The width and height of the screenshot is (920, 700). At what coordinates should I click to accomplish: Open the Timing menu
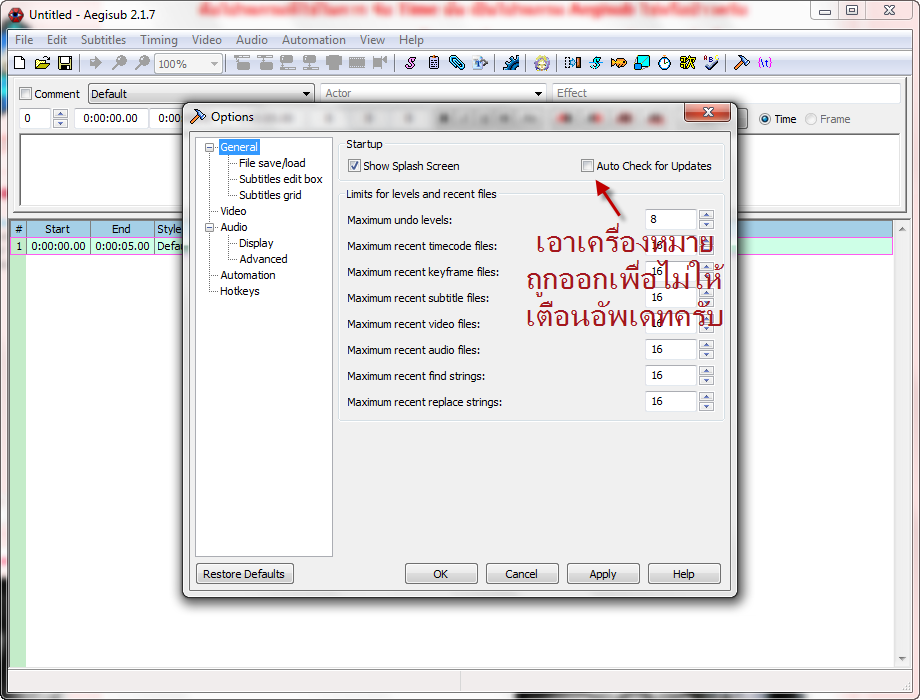coord(158,40)
